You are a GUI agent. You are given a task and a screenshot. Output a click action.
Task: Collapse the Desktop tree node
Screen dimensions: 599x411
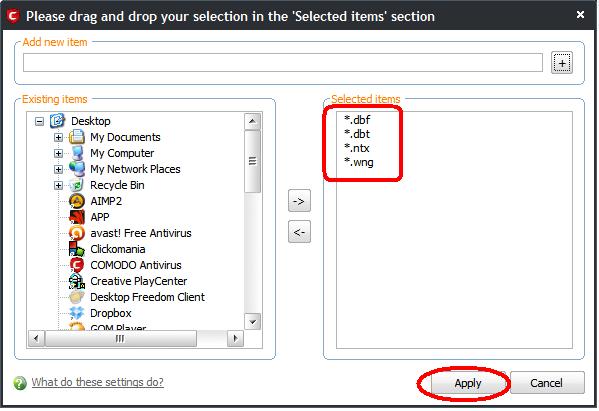click(x=39, y=121)
